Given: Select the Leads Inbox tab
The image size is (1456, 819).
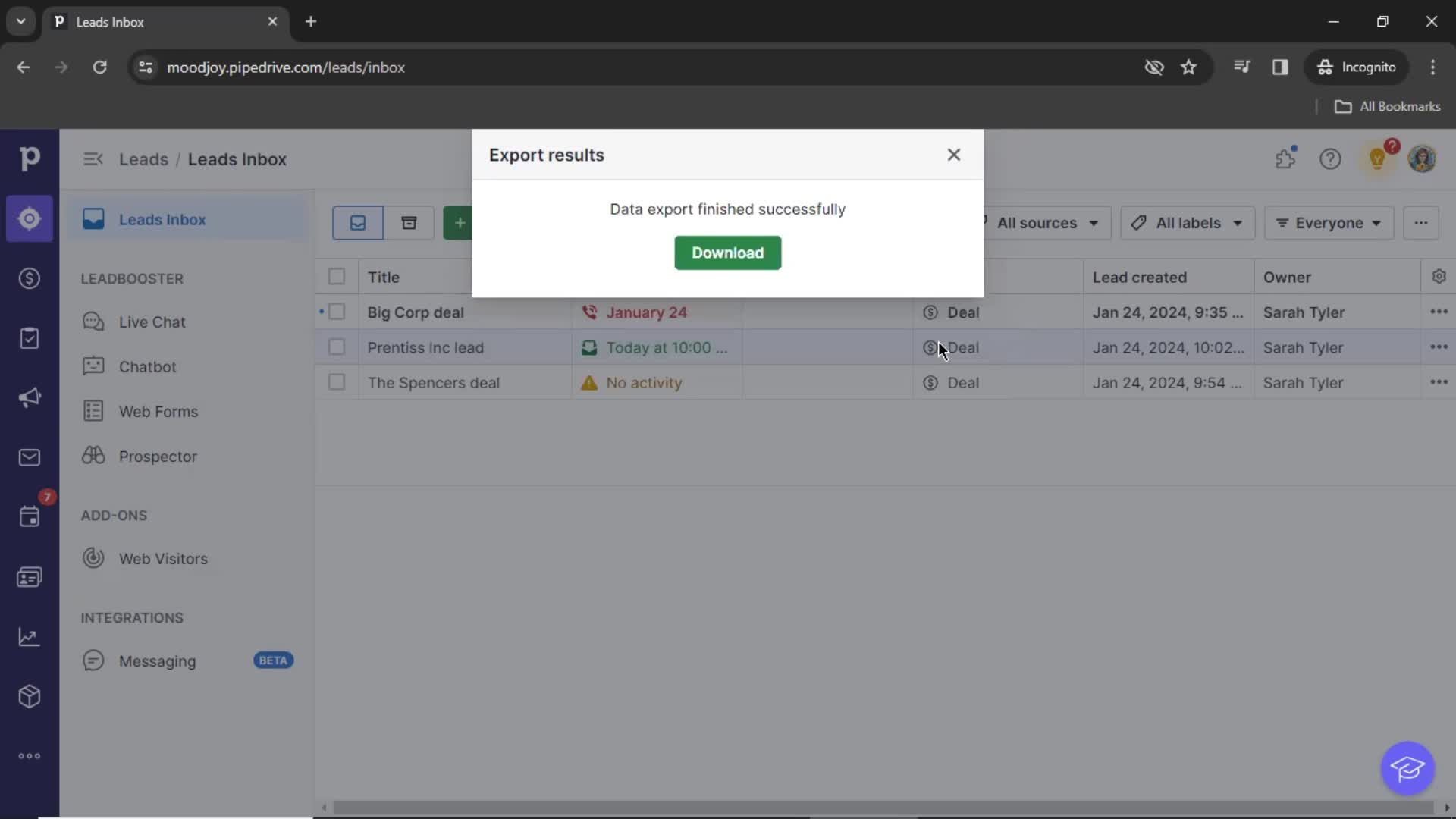Looking at the screenshot, I should click(x=162, y=219).
